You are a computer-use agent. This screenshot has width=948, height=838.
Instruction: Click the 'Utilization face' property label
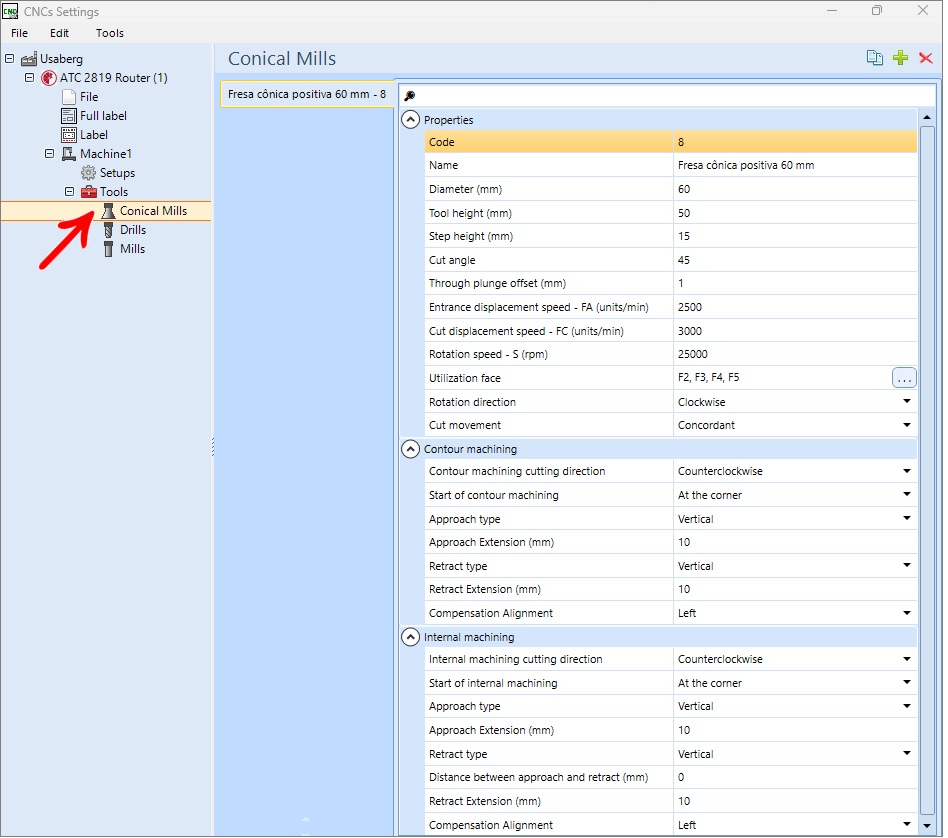[464, 378]
